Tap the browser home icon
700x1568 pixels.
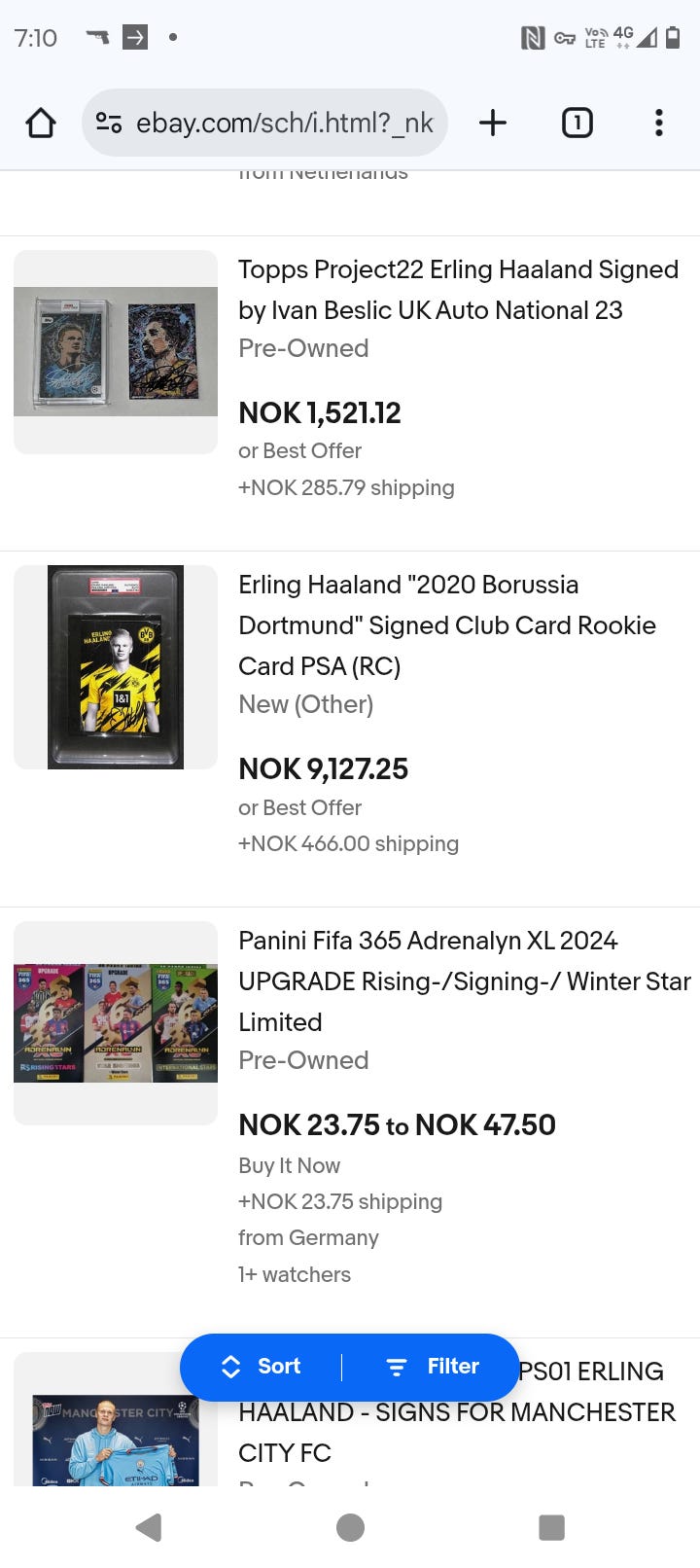[x=41, y=124]
